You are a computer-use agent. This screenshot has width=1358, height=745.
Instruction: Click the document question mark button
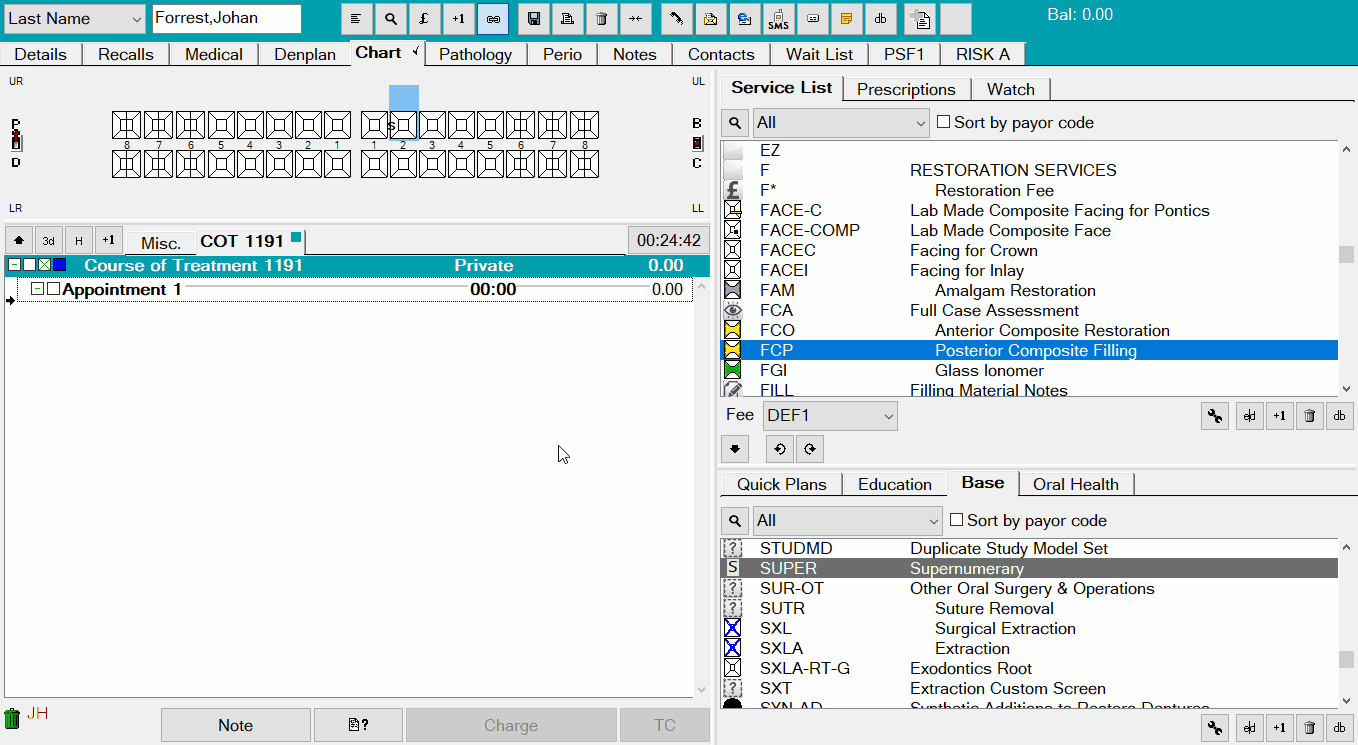tap(358, 726)
